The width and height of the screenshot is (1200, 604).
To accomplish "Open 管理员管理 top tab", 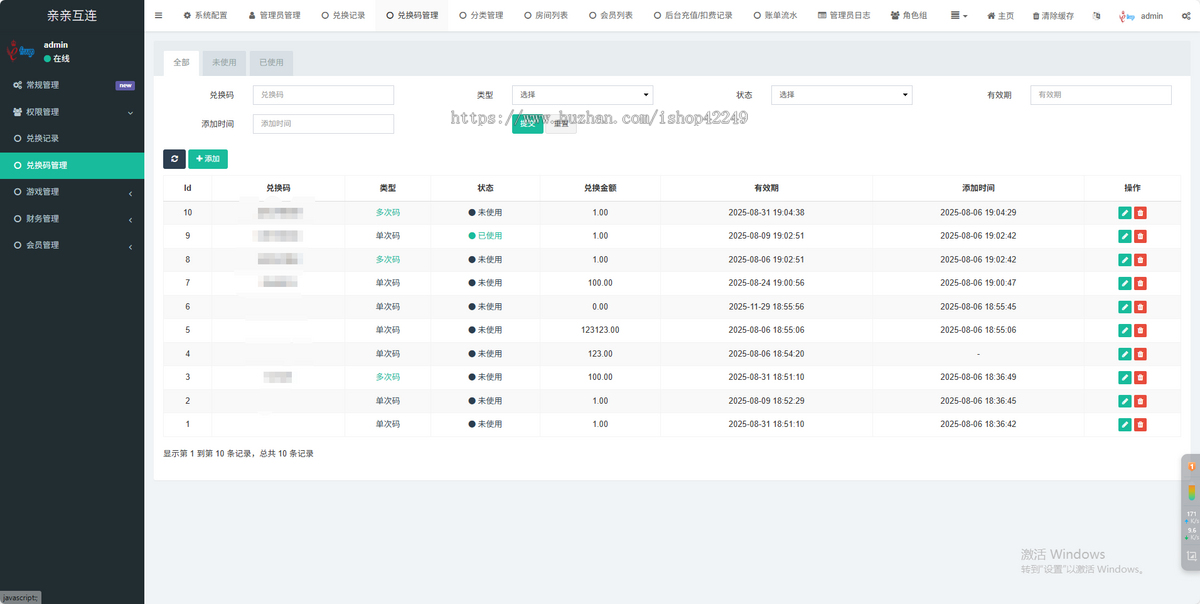I will pyautogui.click(x=273, y=16).
